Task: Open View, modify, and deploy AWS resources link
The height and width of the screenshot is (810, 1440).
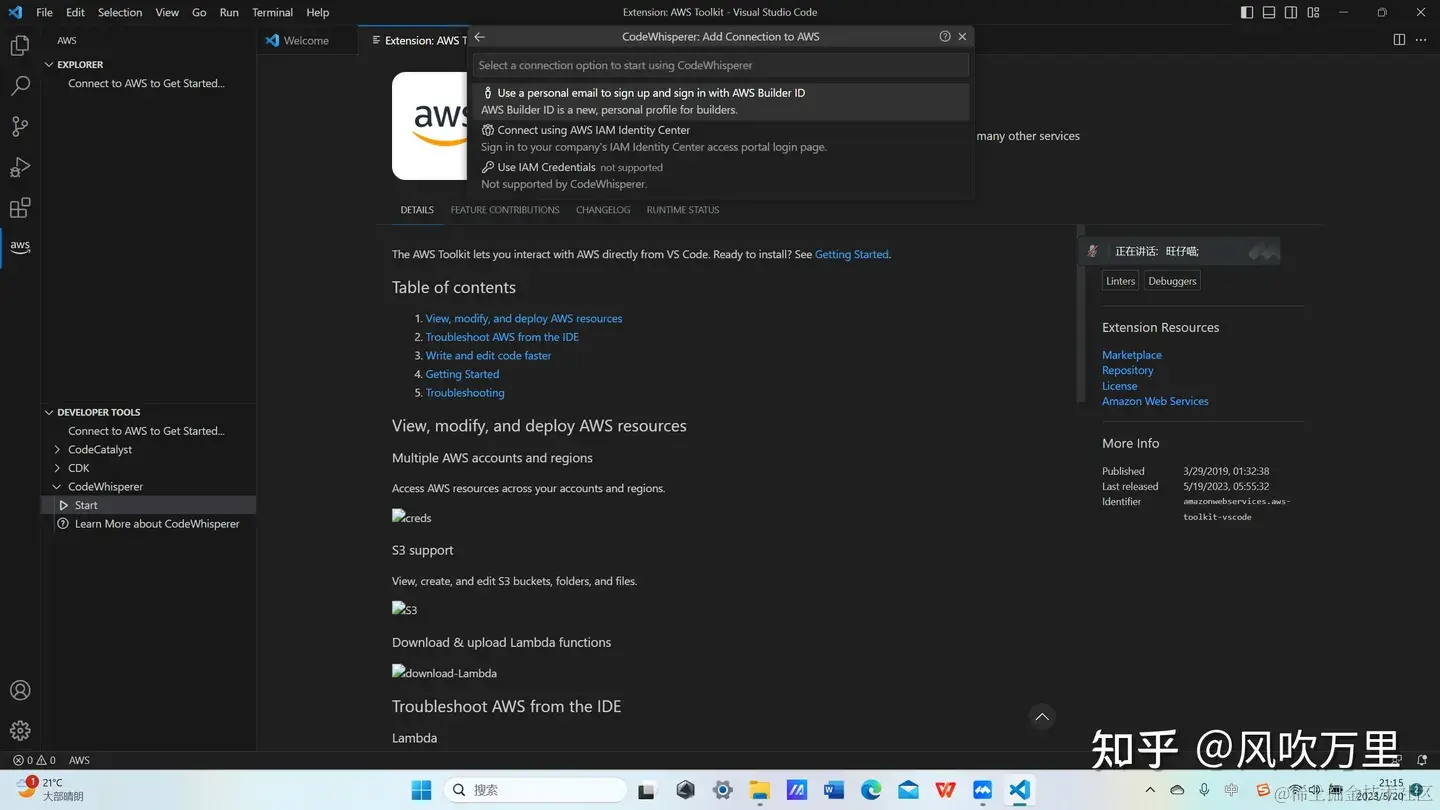Action: [x=524, y=319]
